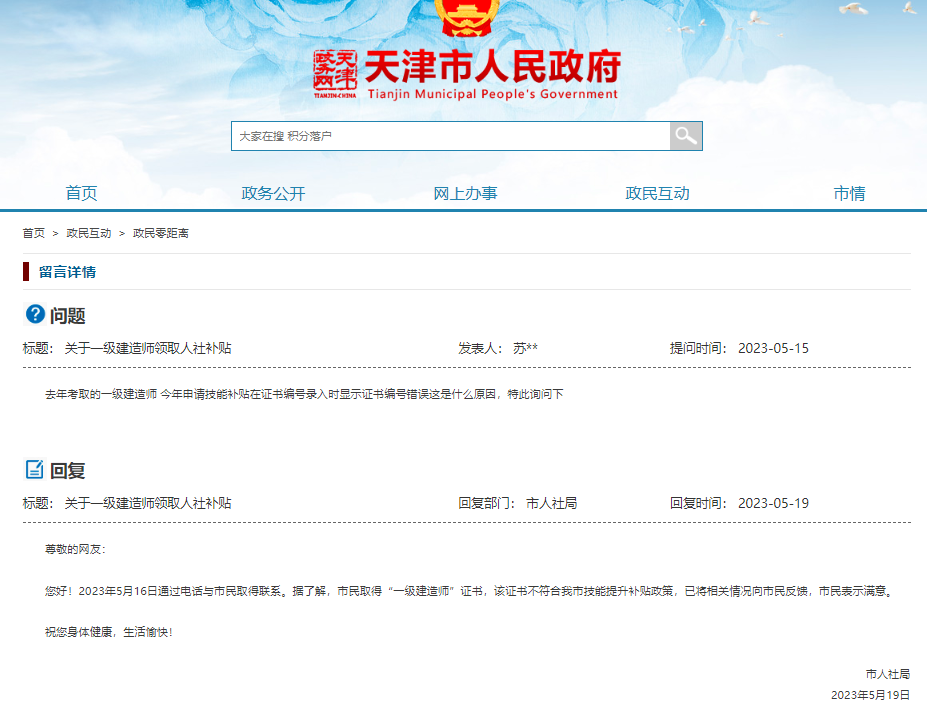Click the reply edit icon beside 回复

pos(35,469)
